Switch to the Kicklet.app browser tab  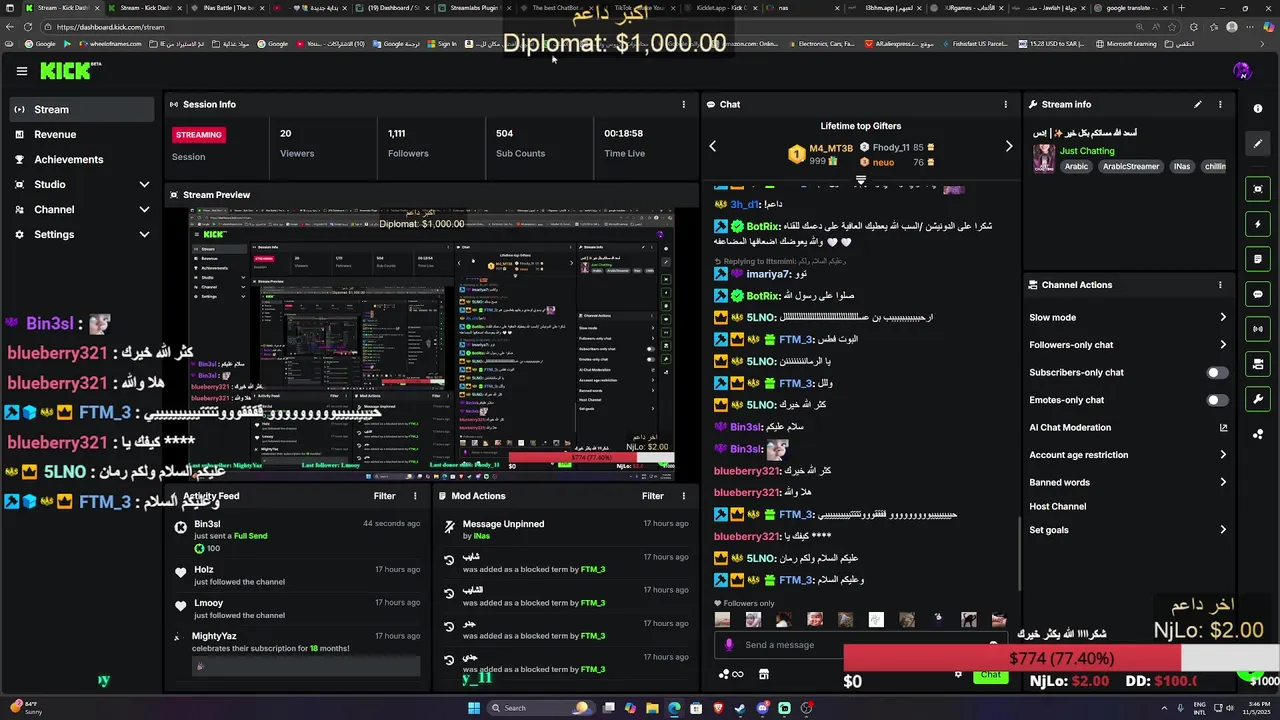719,8
